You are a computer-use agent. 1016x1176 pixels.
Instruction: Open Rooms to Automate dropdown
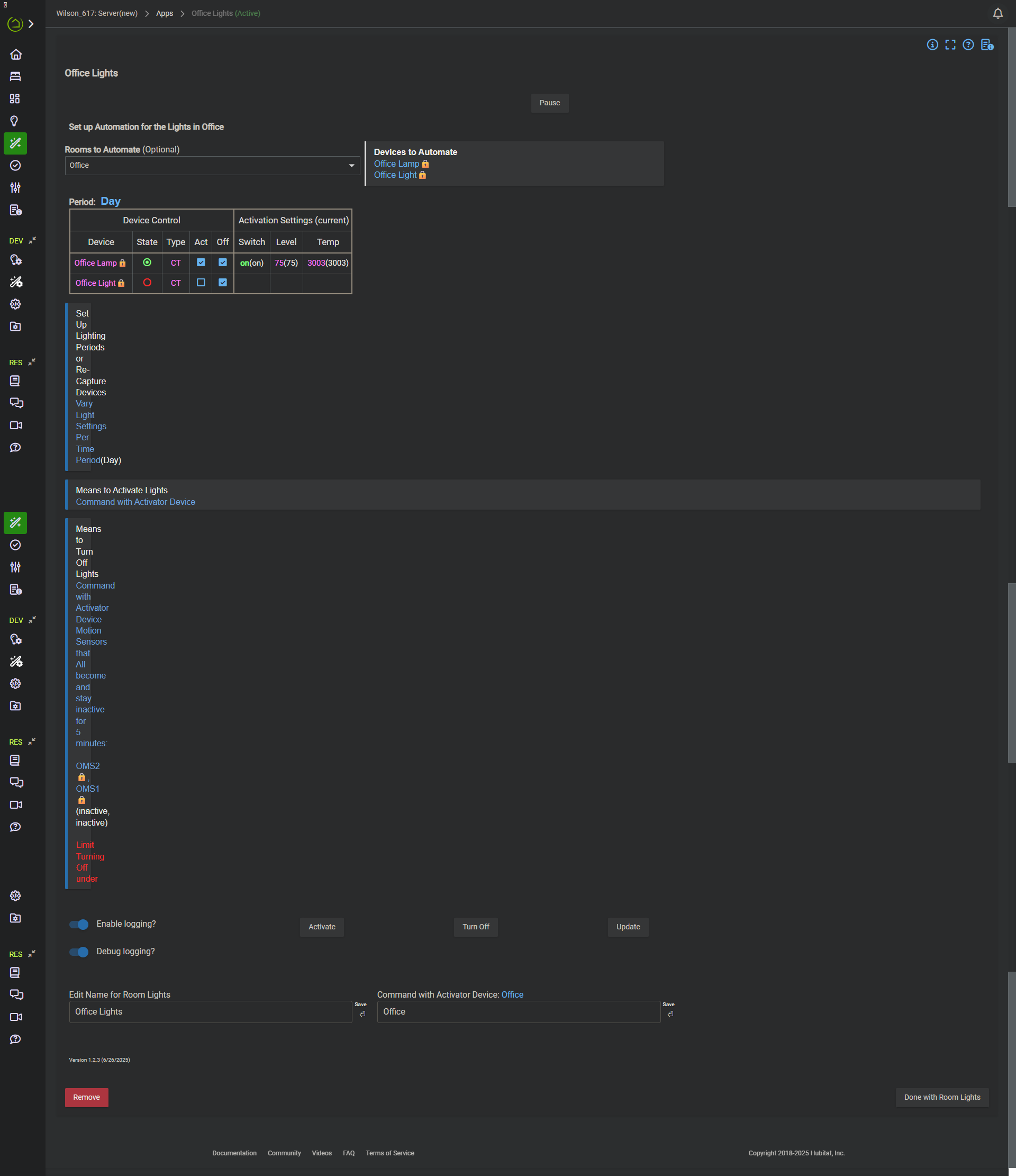(212, 165)
